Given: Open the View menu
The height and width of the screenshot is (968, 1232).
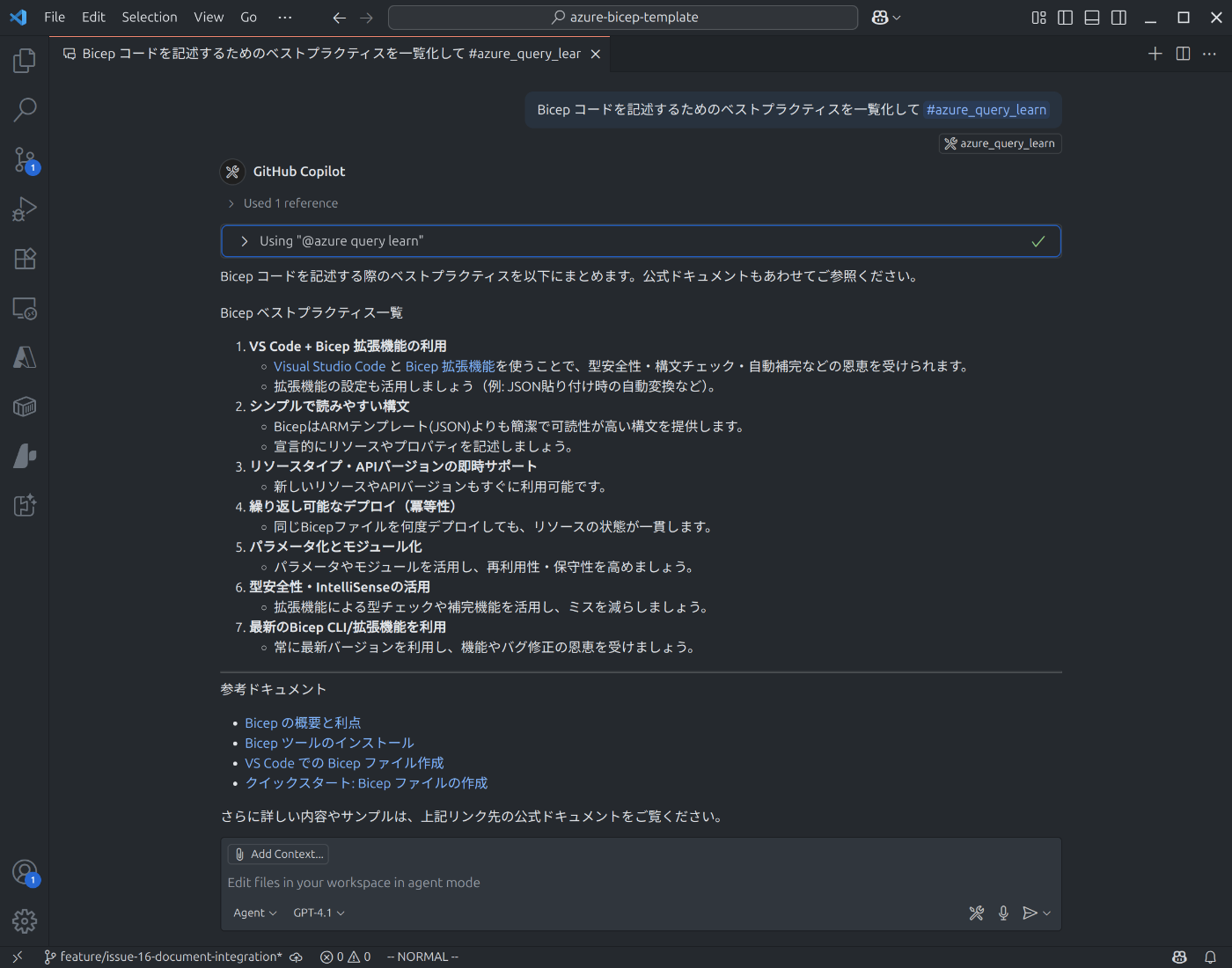Looking at the screenshot, I should coord(209,18).
